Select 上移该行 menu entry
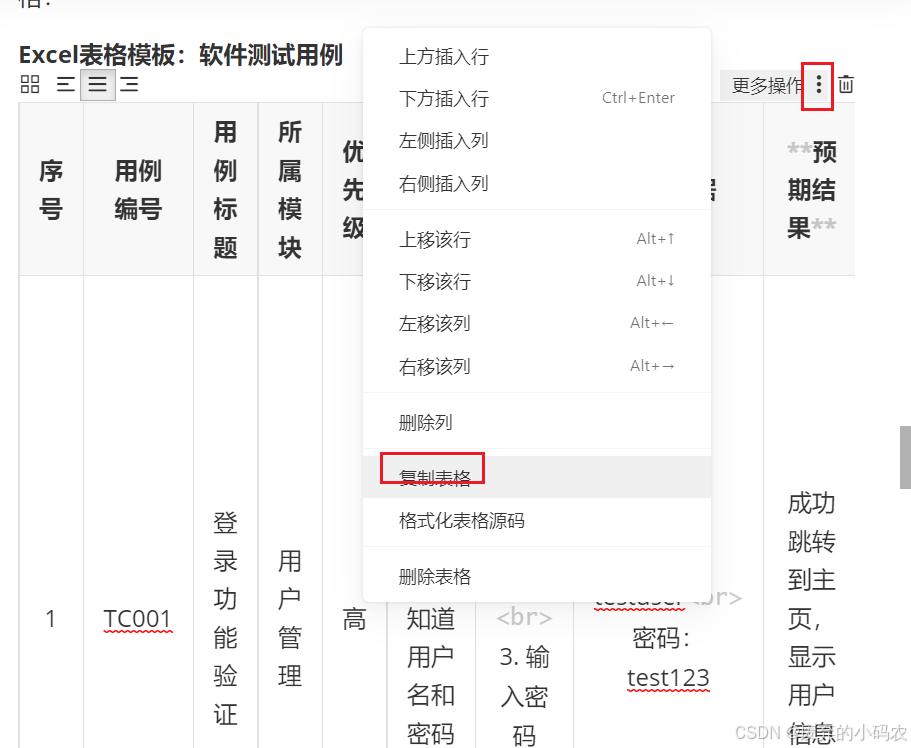 pyautogui.click(x=537, y=239)
